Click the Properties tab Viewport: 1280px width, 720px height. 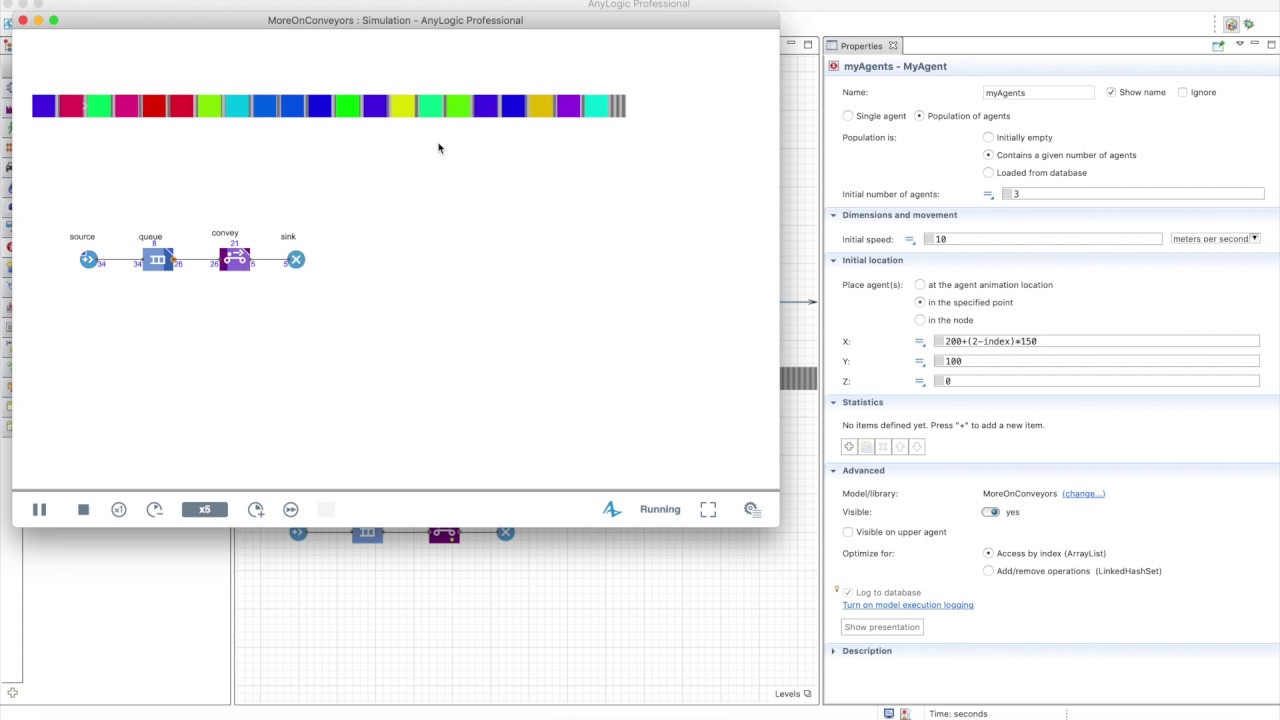861,46
